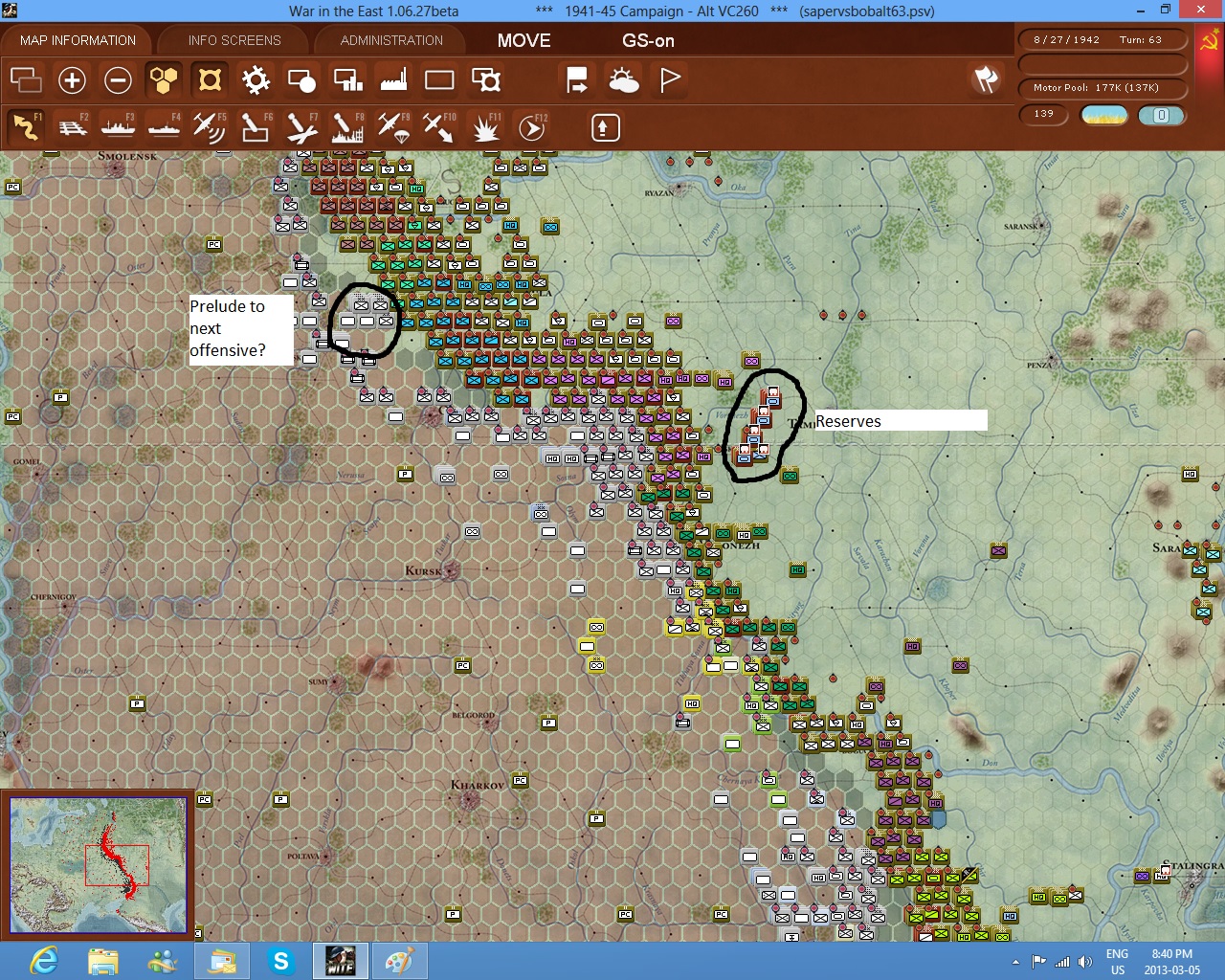1225x980 pixels.
Task: Click the crossed white flags icon
Action: pos(987,79)
